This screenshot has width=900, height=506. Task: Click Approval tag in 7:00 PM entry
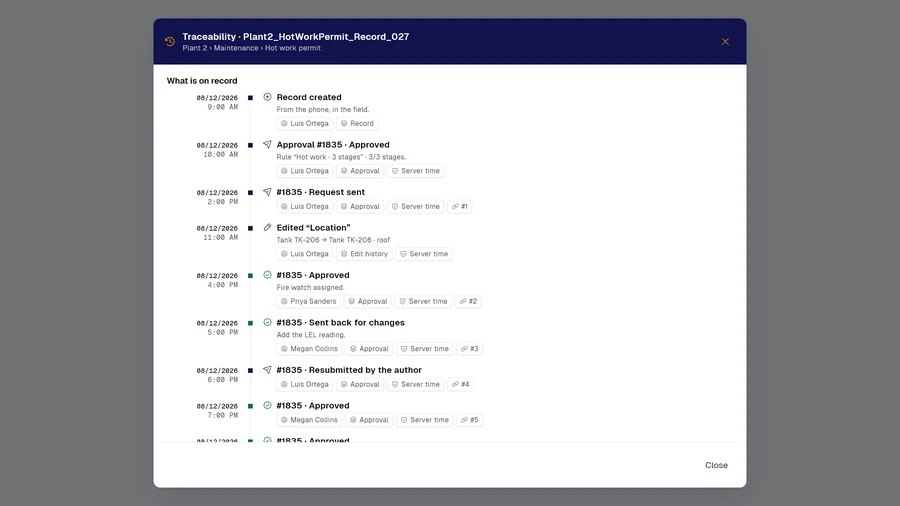[x=369, y=420]
